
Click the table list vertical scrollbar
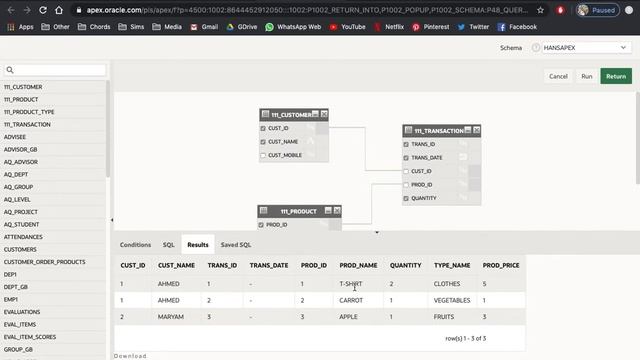coord(108,129)
